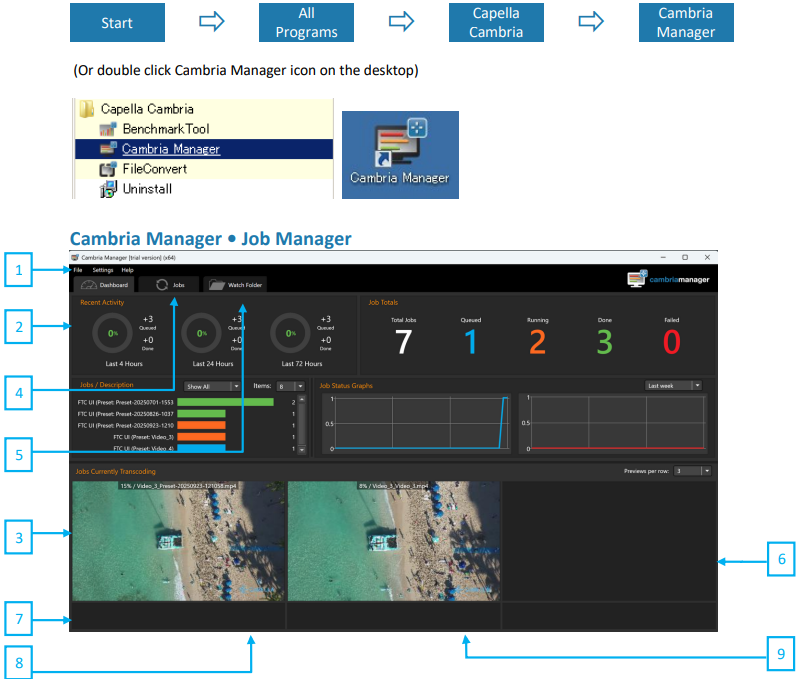
Task: Select Cambria Manager in the program list
Action: (171, 149)
